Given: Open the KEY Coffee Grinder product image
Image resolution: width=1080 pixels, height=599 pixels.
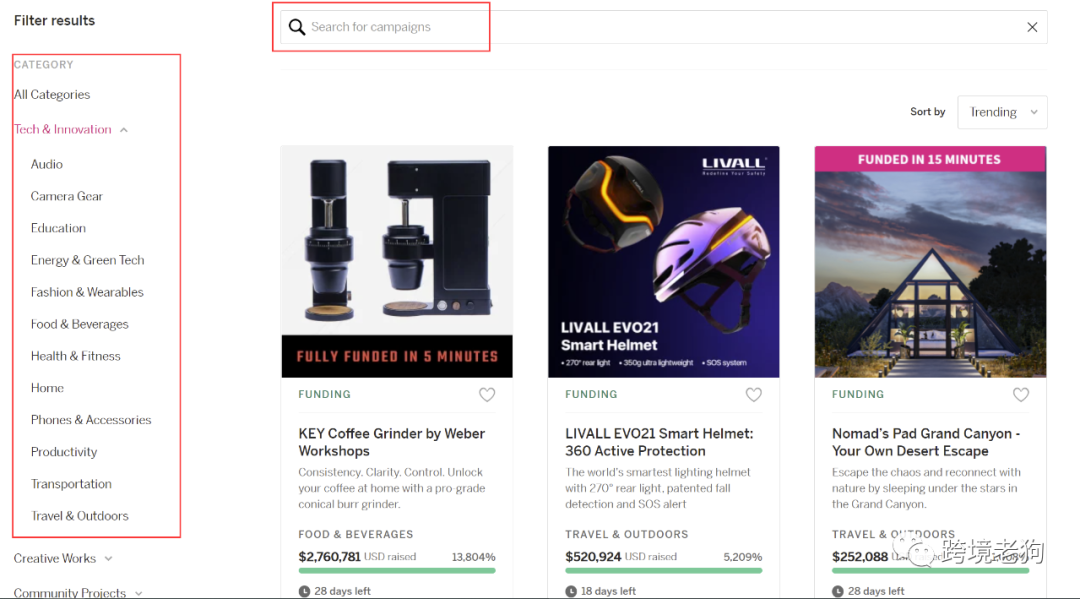Looking at the screenshot, I should point(397,262).
